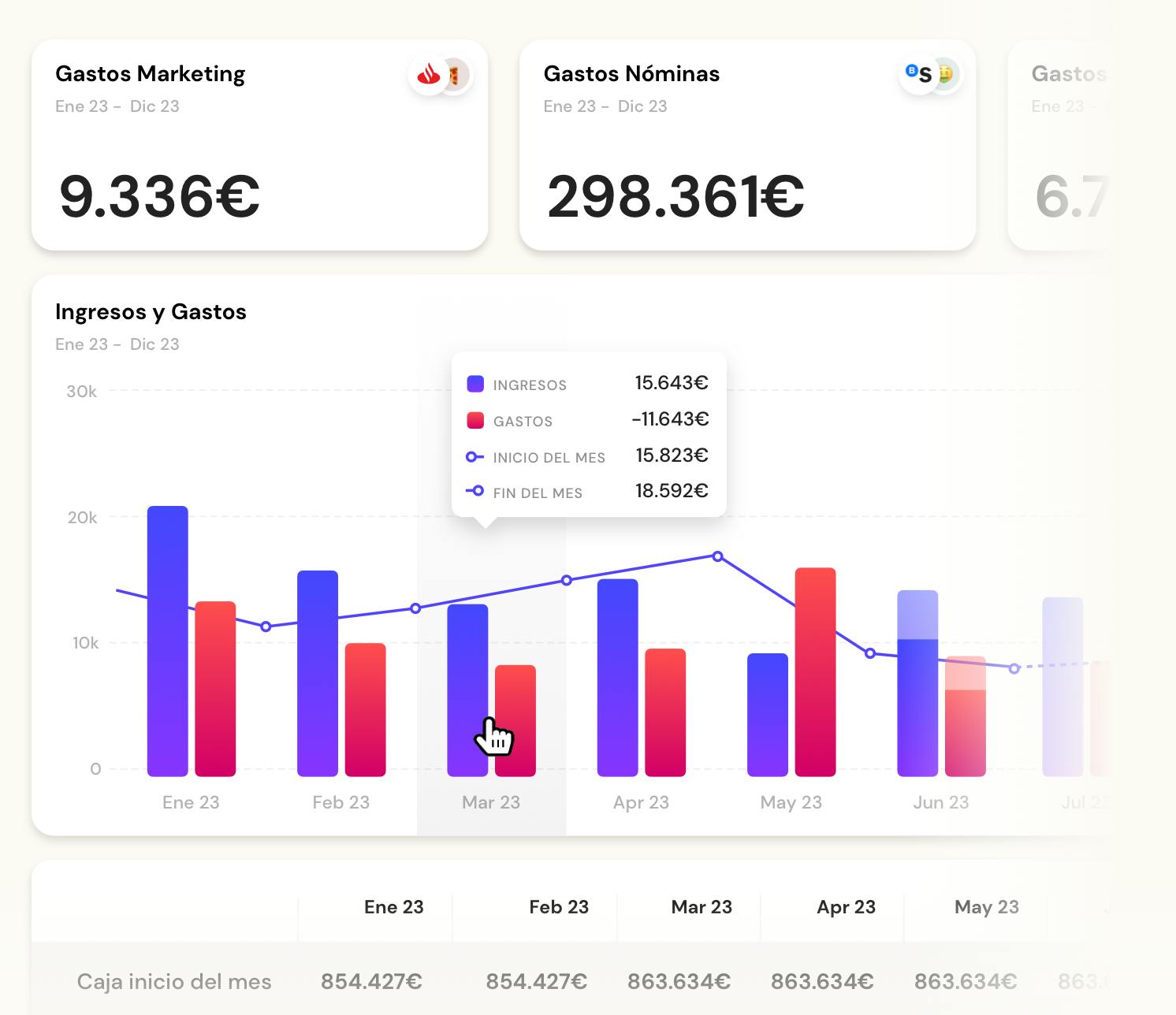Screen dimensions: 1176x1015
Task: Select the 298.361€ payroll total
Action: (675, 197)
